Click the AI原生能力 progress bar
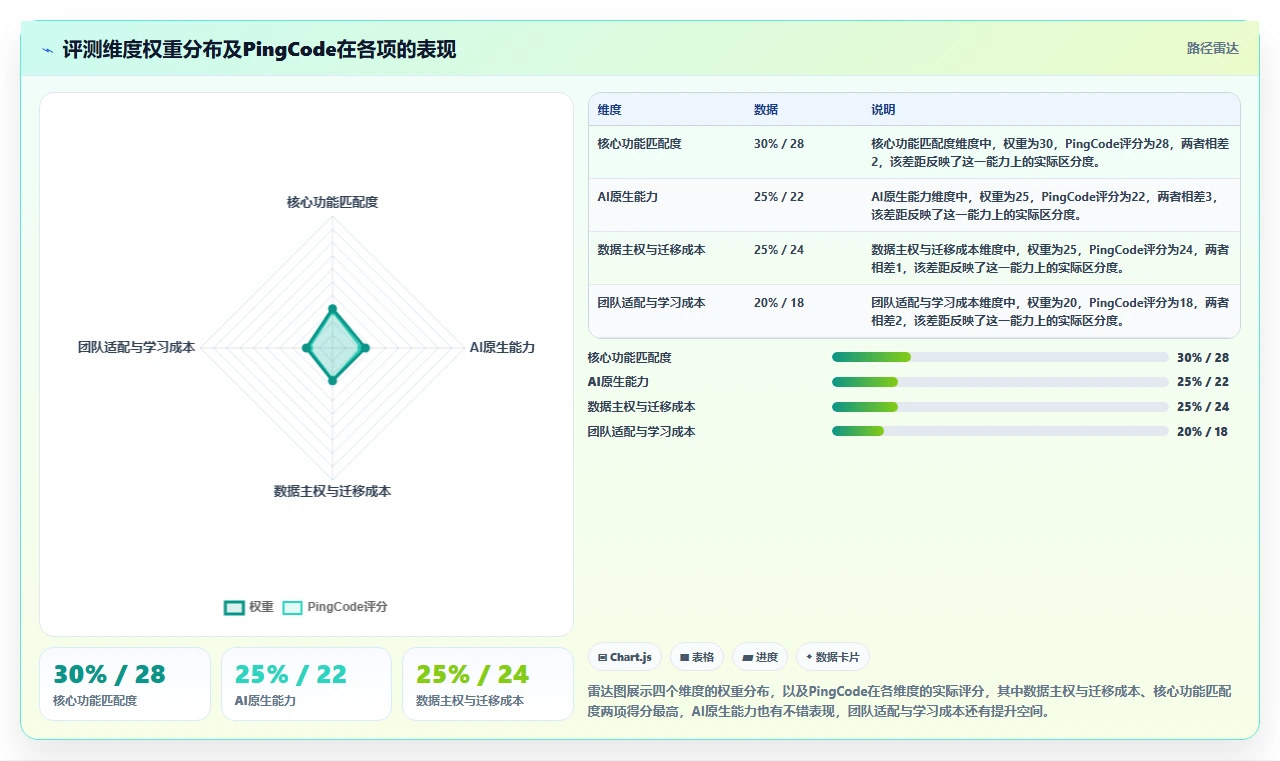1280x761 pixels. point(1000,382)
